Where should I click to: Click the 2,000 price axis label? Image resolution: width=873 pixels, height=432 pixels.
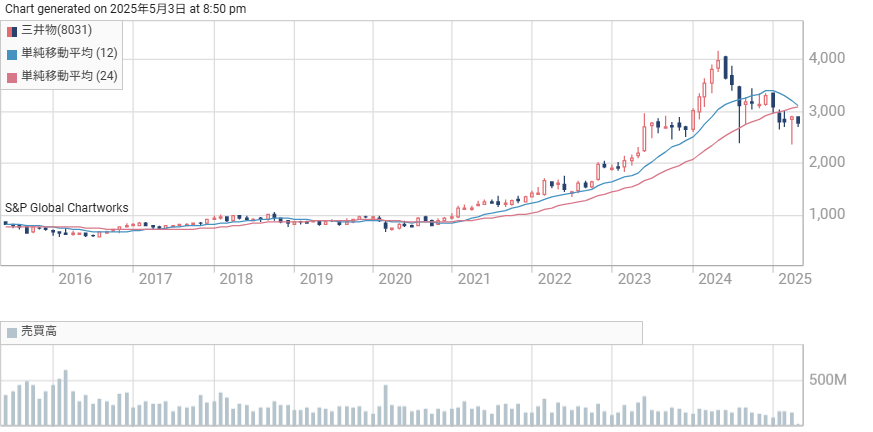click(x=827, y=163)
